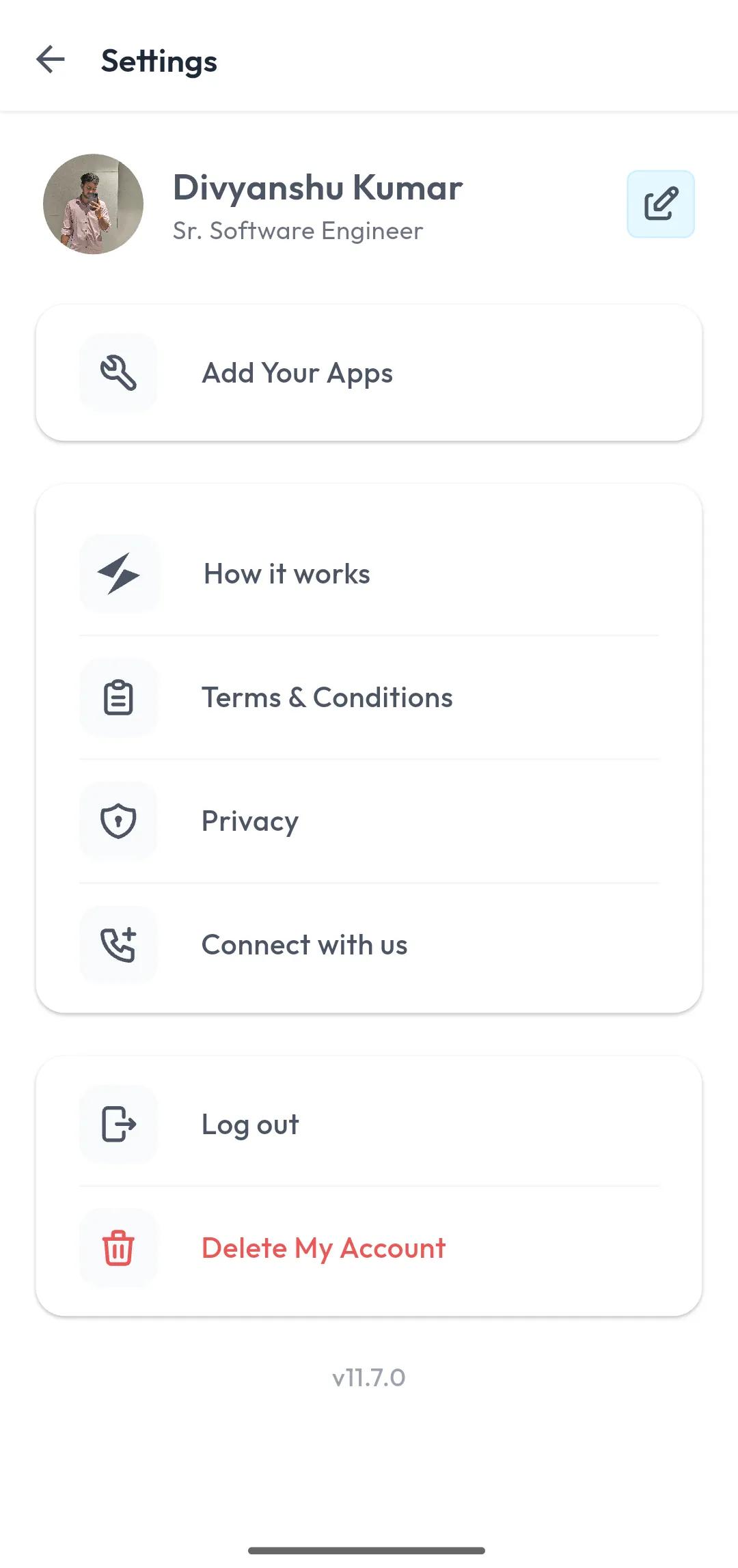The image size is (738, 1568).
Task: Click the lightning bolt icon
Action: click(x=119, y=574)
